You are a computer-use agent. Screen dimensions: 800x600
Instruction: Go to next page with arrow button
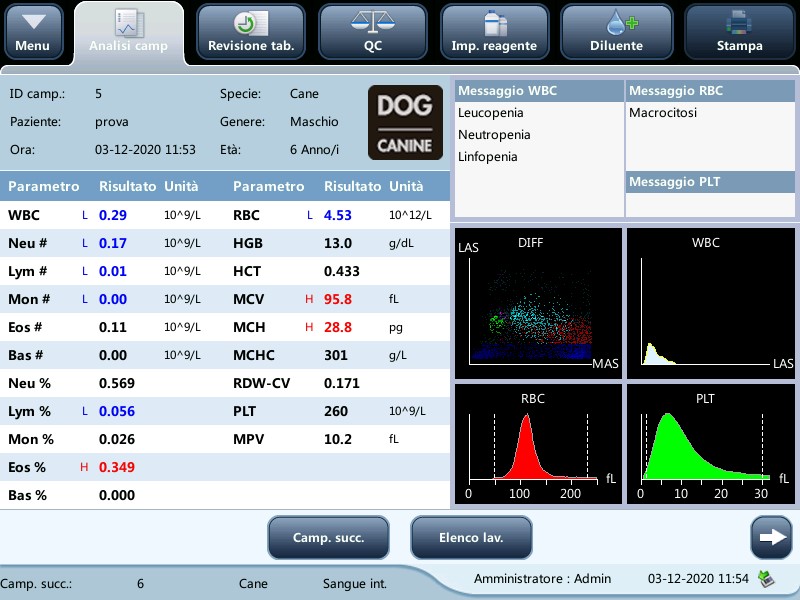pyautogui.click(x=770, y=537)
